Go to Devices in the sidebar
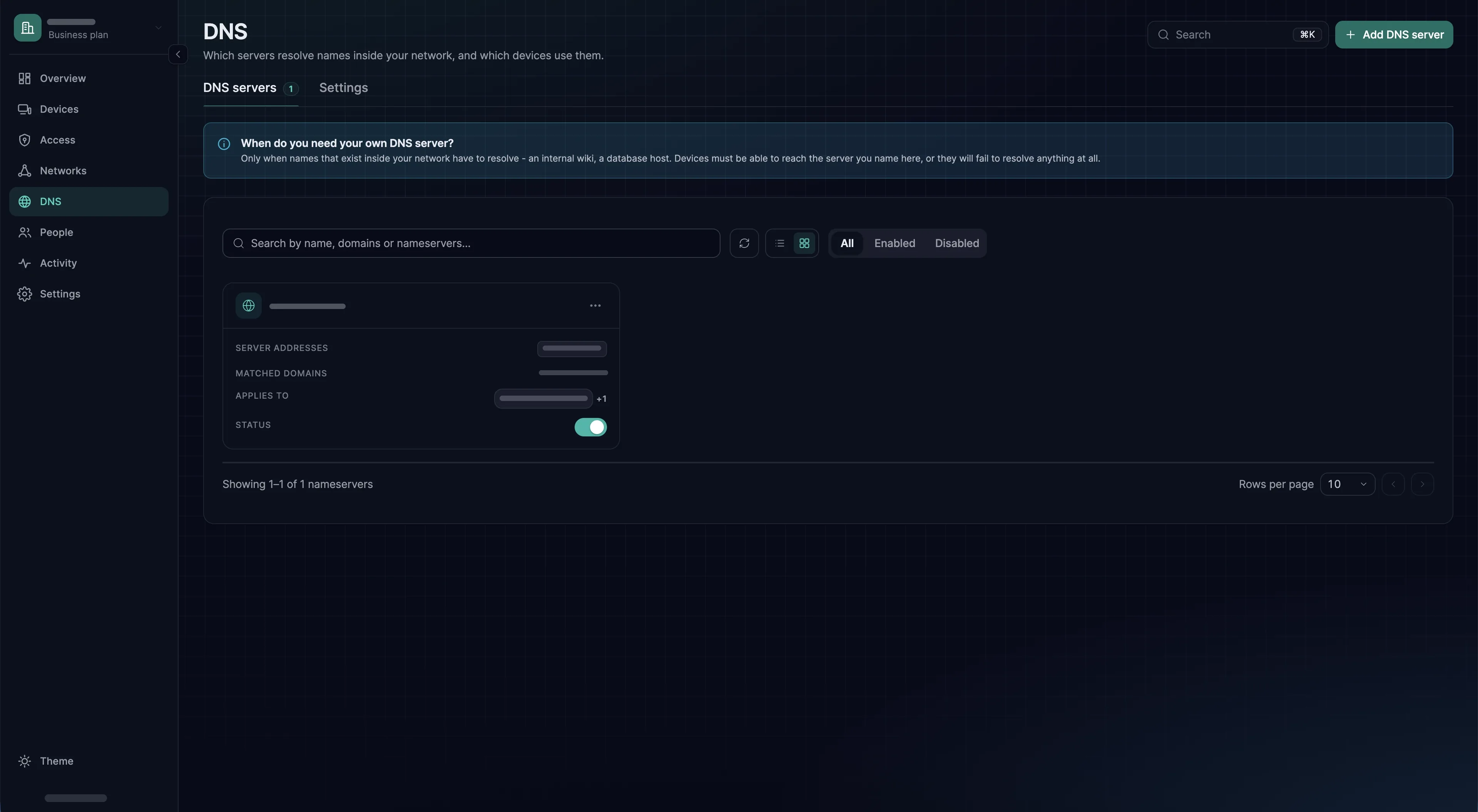Screen dimensions: 1478x812 89,109
